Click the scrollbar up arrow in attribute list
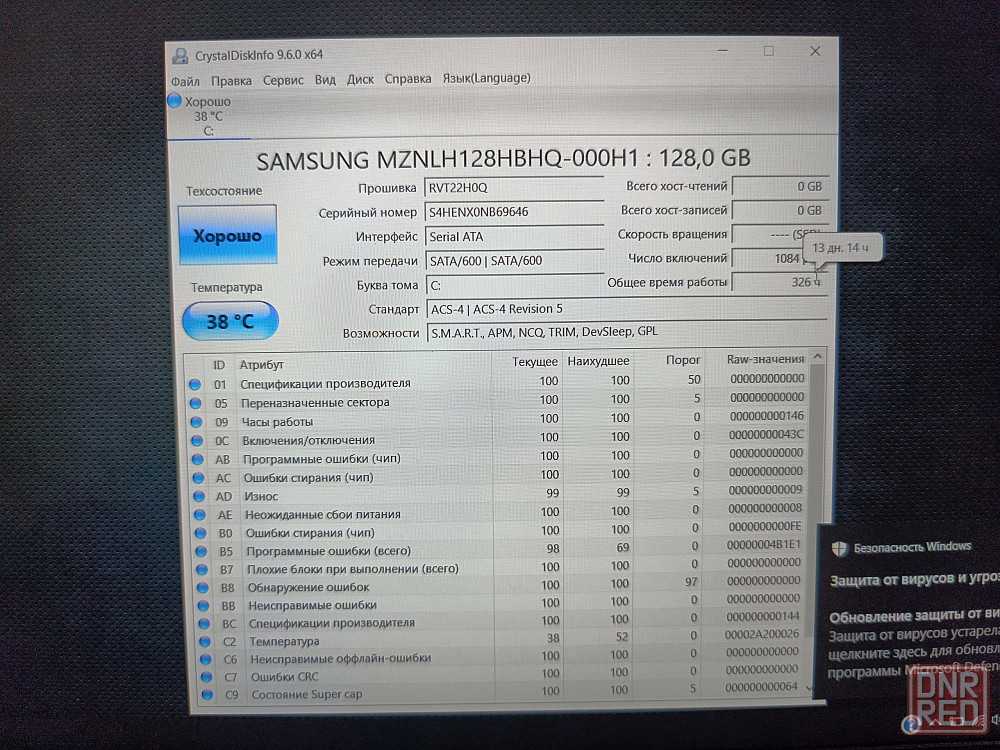This screenshot has width=1000, height=750. click(819, 357)
